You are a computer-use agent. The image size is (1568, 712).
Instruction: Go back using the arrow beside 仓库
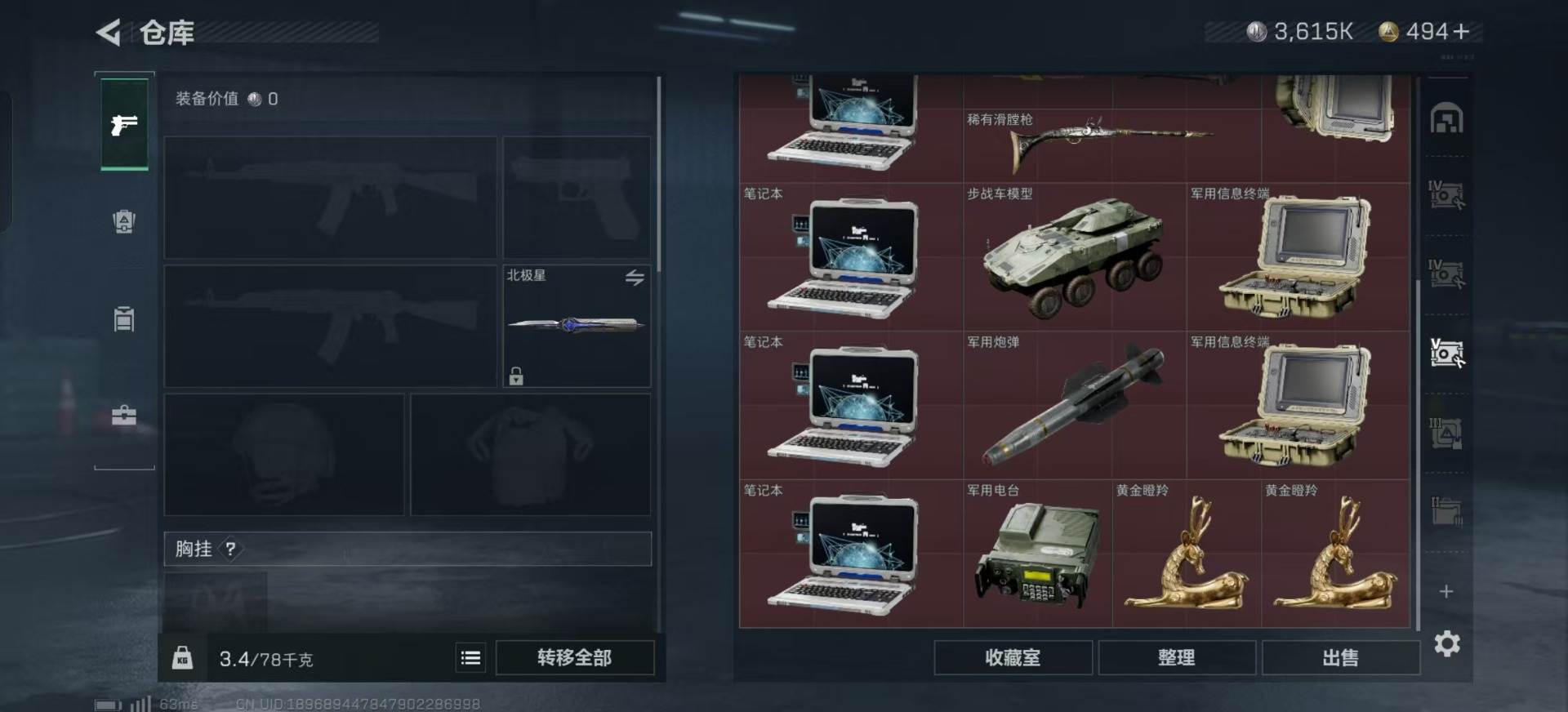[x=109, y=33]
